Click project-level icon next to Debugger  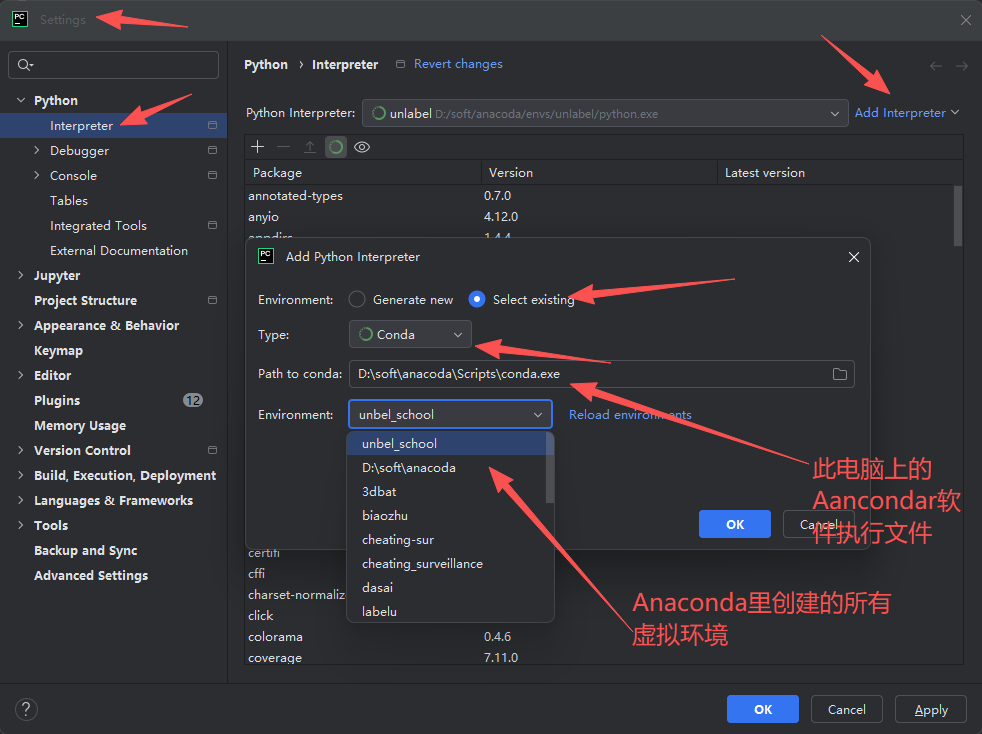click(x=212, y=150)
